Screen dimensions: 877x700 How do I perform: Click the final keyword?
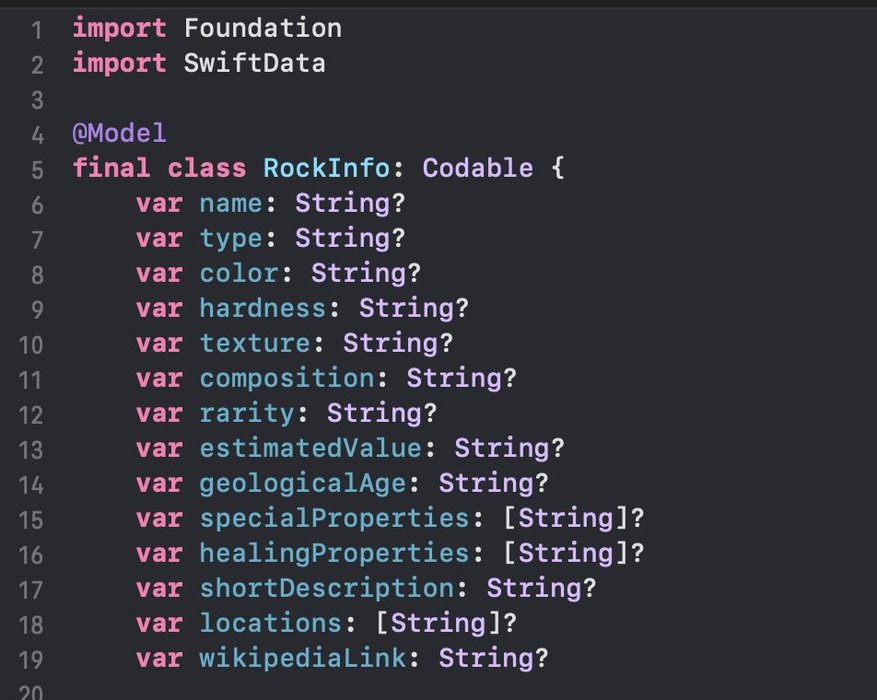(111, 168)
